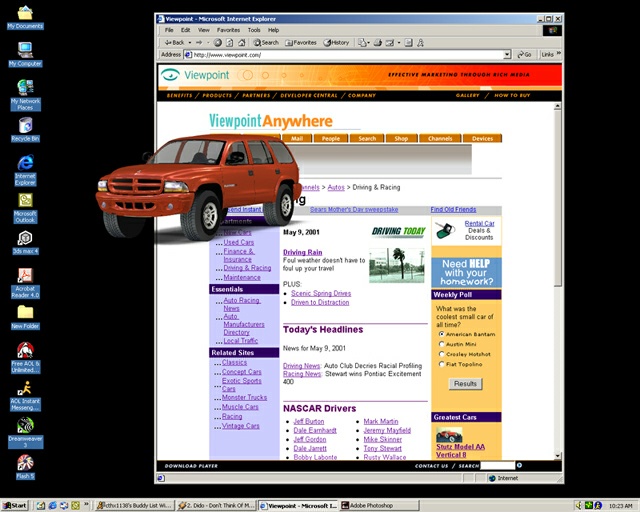640x512 pixels.
Task: Open the Forward button history dropdown
Action: pyautogui.click(x=208, y=42)
